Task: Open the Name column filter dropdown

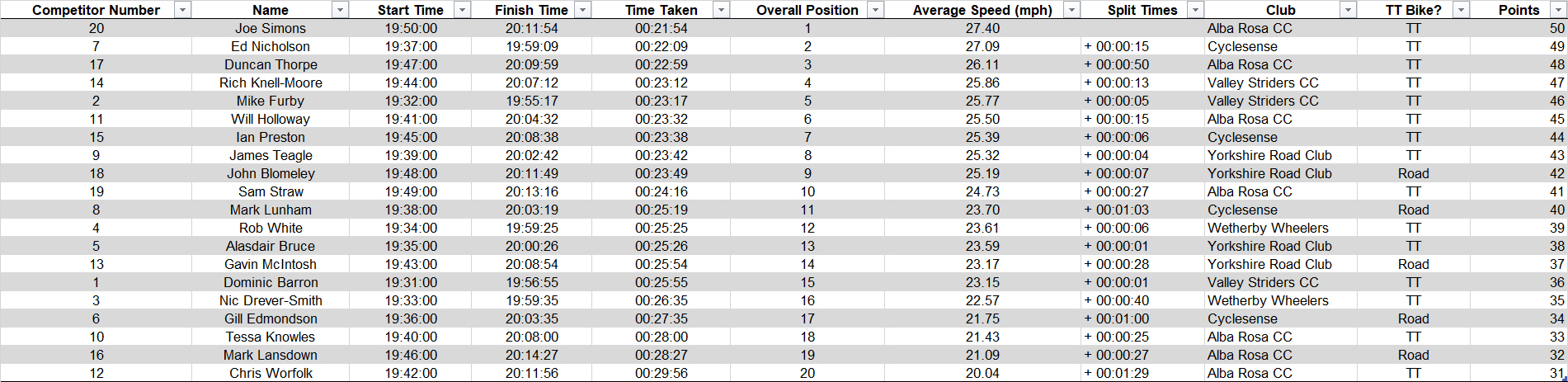Action: click(x=340, y=10)
